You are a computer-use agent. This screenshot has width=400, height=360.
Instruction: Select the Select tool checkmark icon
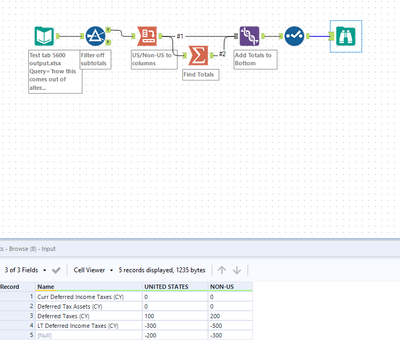coord(294,36)
